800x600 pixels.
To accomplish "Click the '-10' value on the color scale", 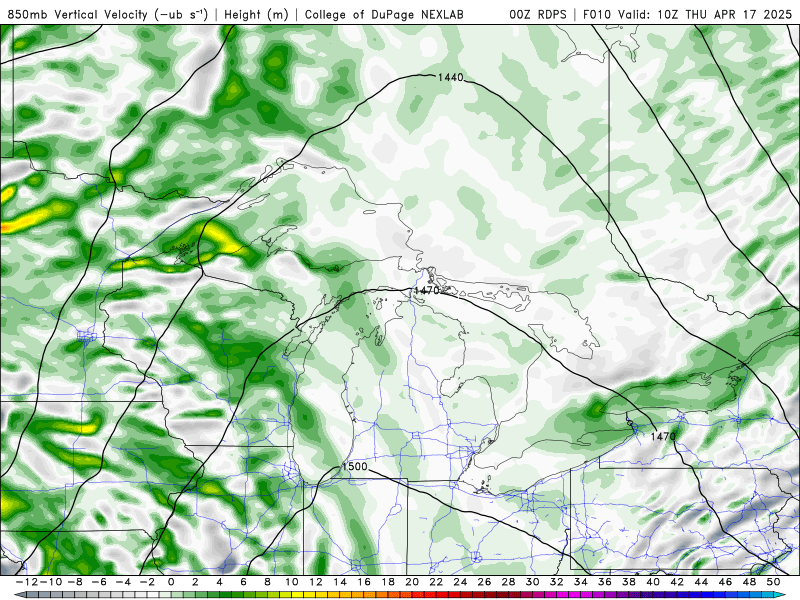I will tap(51, 582).
